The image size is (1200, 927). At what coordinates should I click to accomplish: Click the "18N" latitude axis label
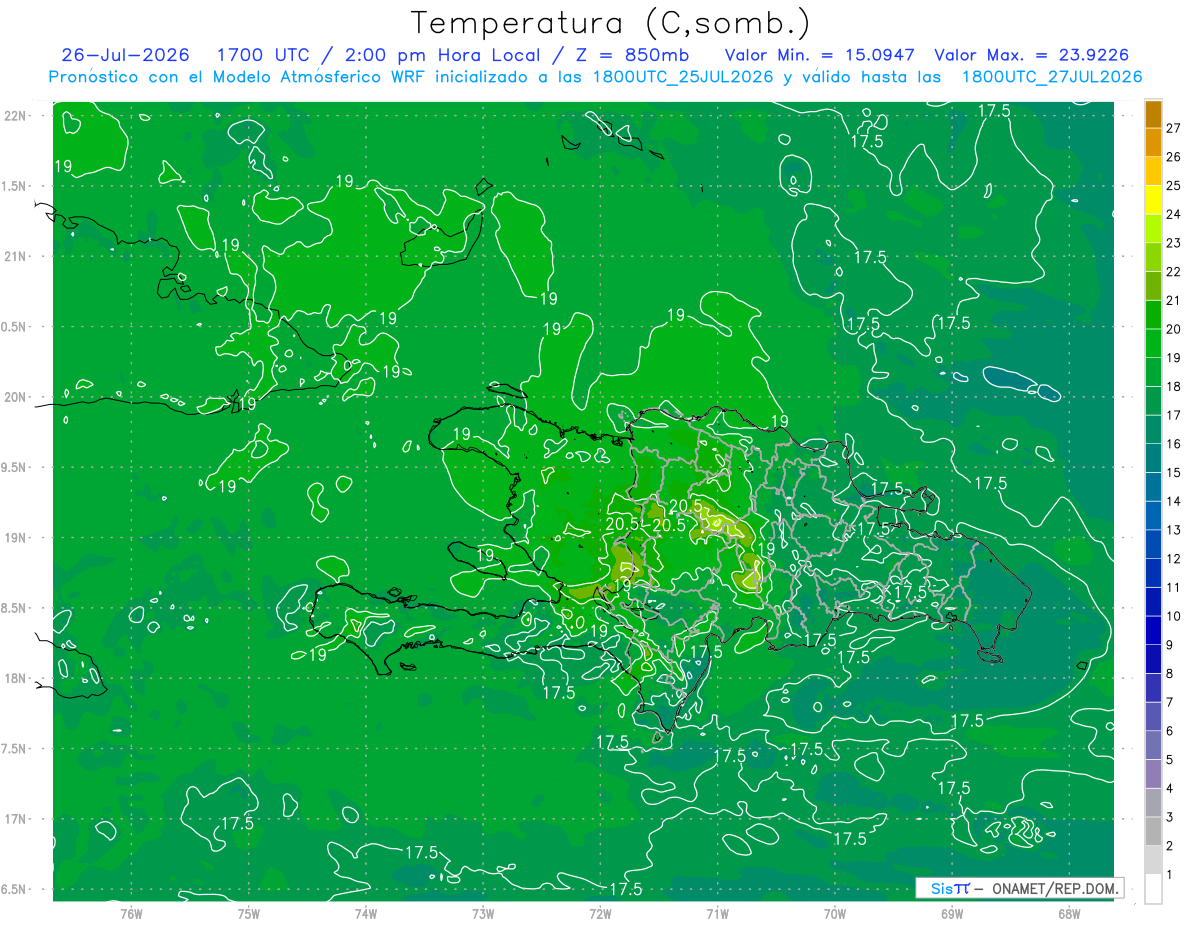tap(17, 678)
